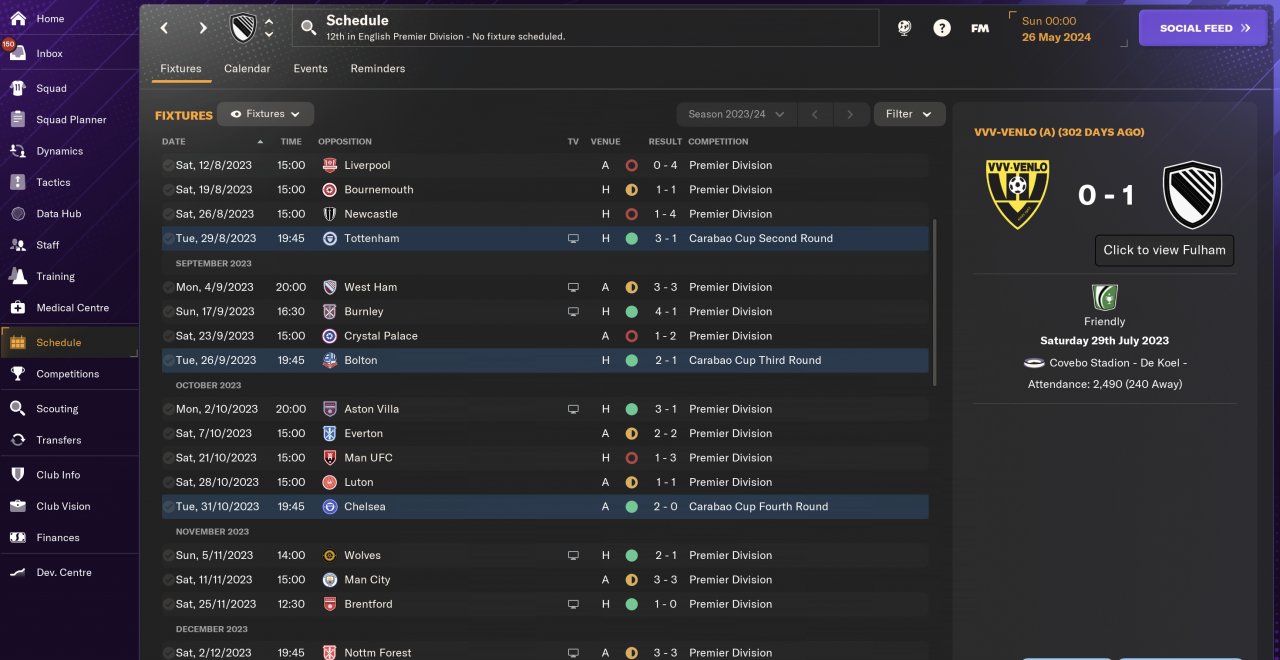Open the Medical Centre icon
1280x660 pixels.
coord(17,307)
